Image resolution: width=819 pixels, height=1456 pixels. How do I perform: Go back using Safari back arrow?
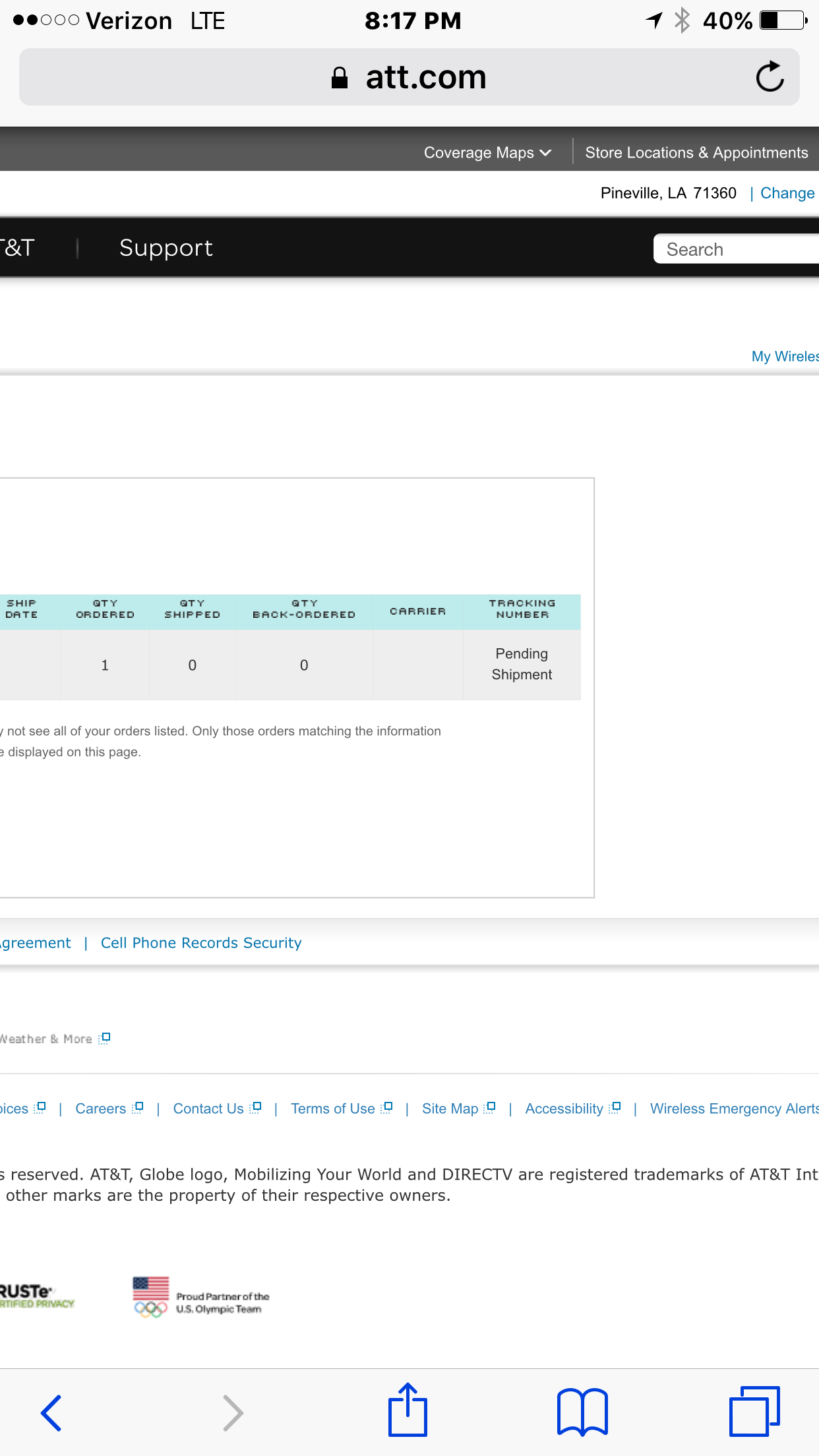[x=51, y=1412]
